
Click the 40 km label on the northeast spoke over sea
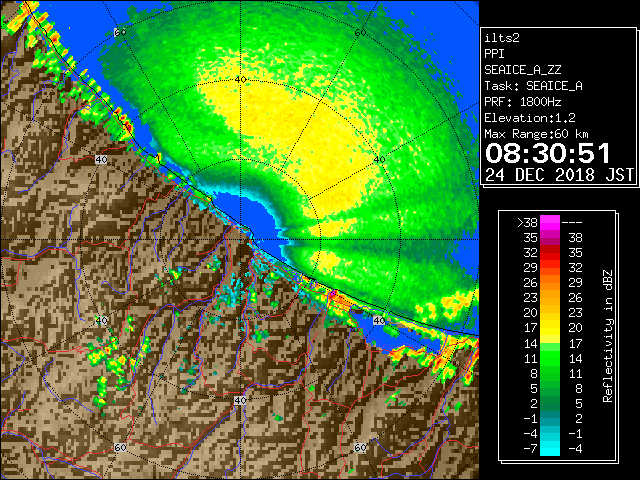tap(379, 160)
